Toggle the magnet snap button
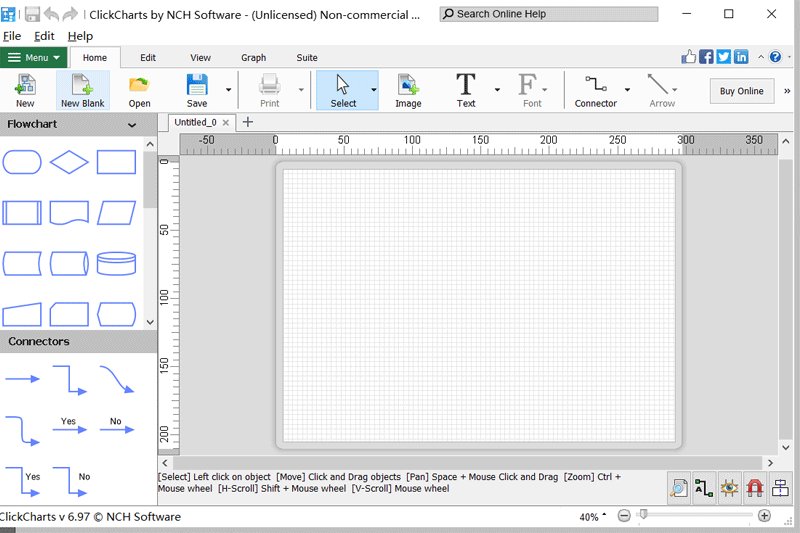 pos(755,488)
